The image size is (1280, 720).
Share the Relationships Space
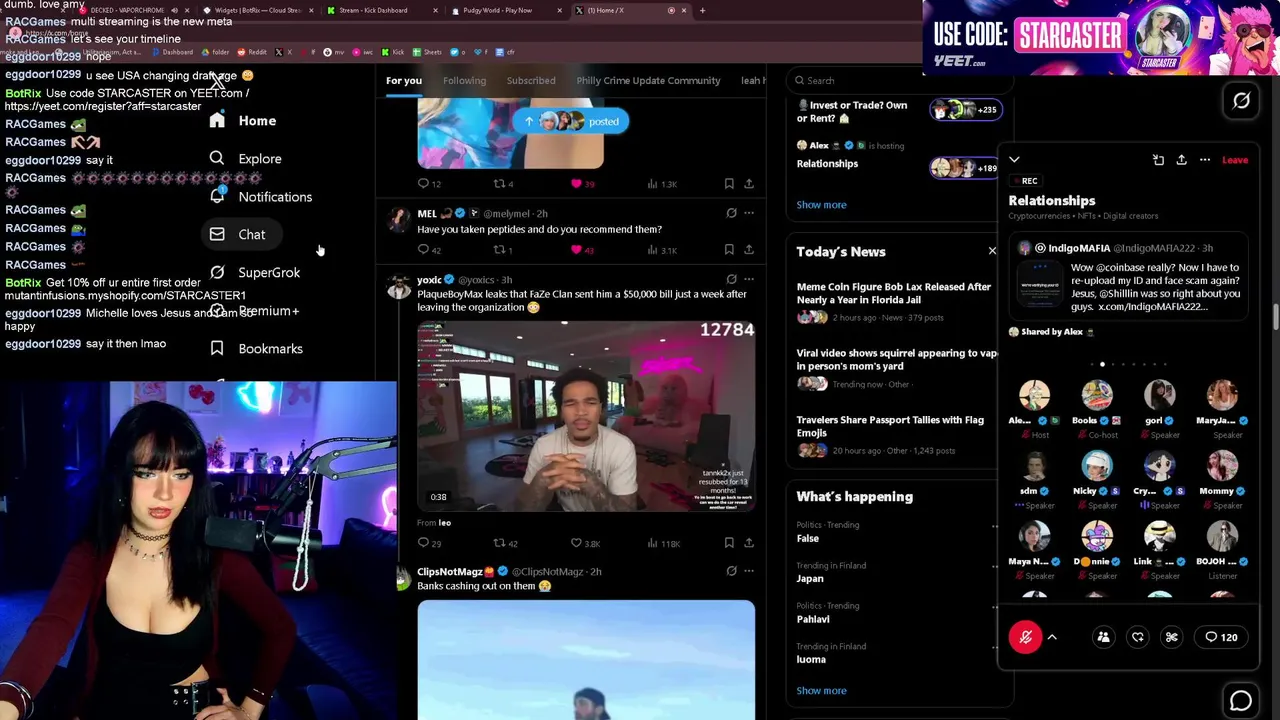1181,160
